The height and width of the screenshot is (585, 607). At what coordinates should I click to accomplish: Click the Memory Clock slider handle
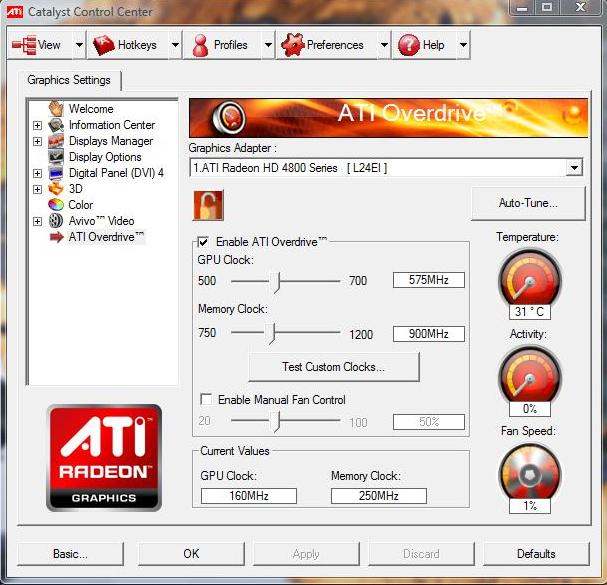point(271,334)
